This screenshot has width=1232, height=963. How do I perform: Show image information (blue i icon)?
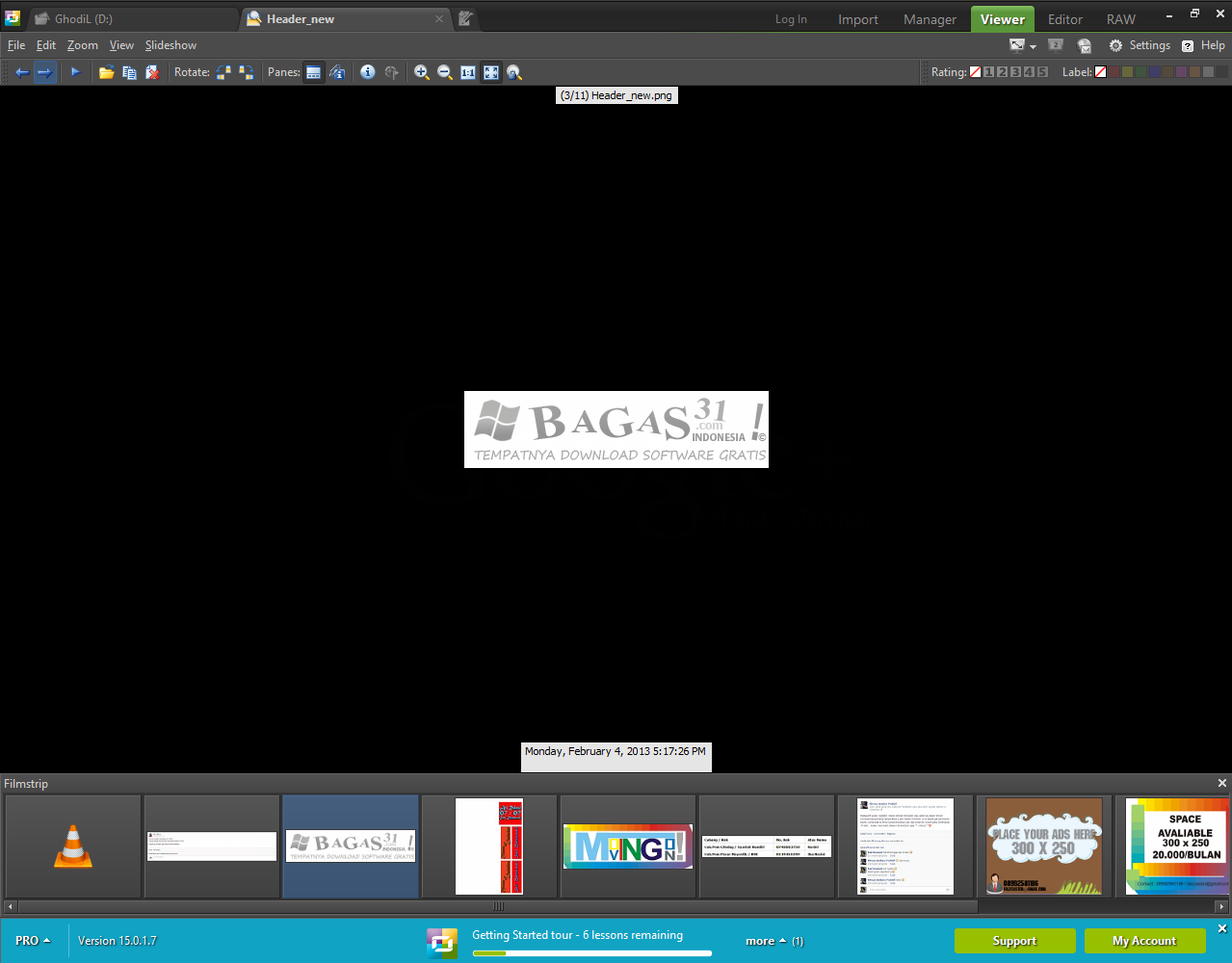point(368,72)
